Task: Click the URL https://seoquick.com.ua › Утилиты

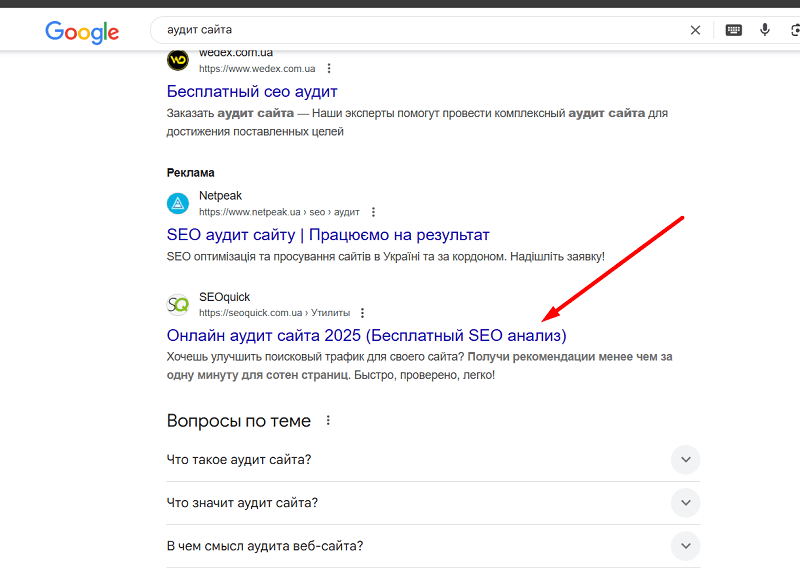Action: click(x=274, y=313)
